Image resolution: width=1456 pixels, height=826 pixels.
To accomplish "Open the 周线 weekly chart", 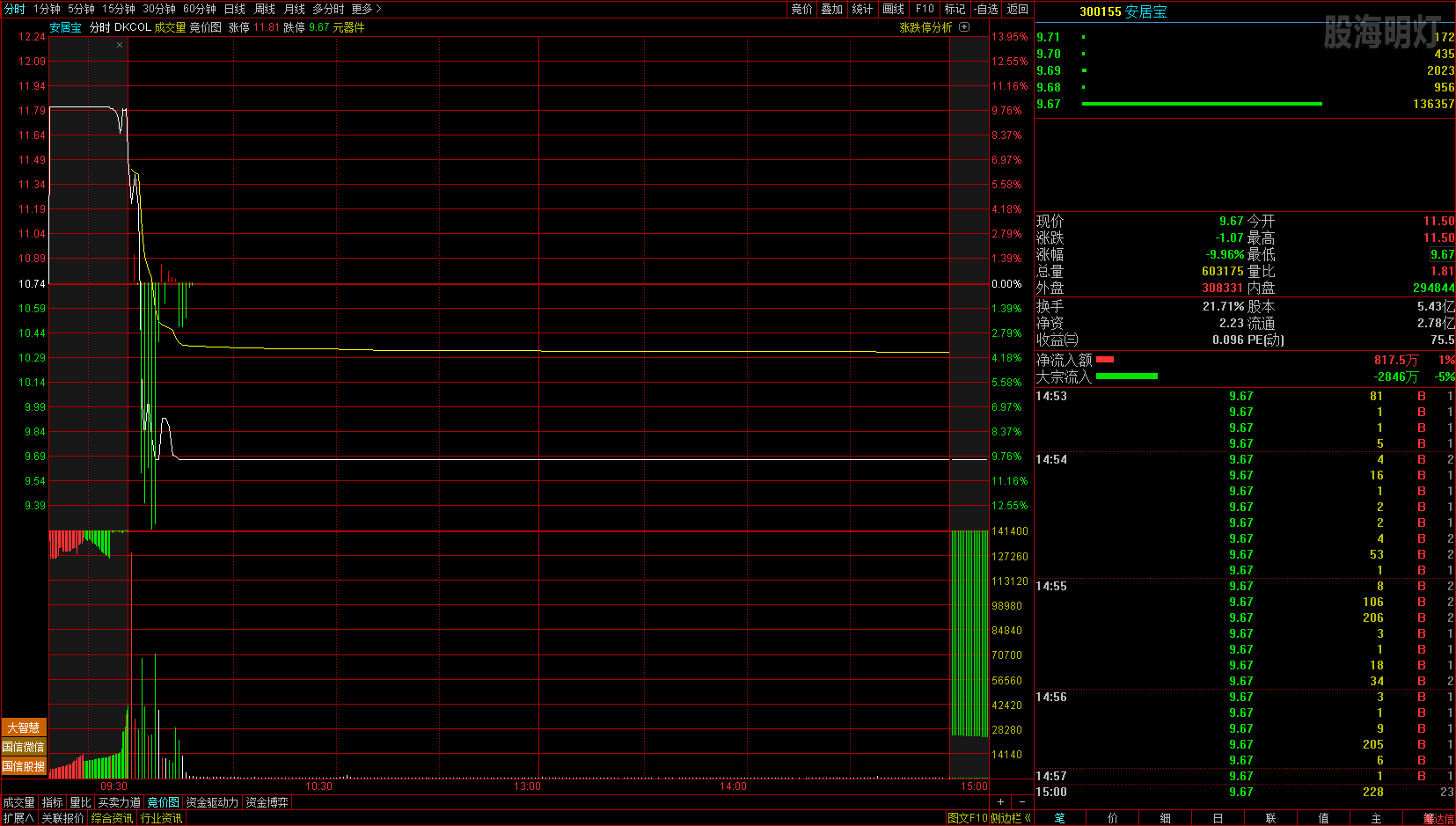I will click(x=265, y=9).
